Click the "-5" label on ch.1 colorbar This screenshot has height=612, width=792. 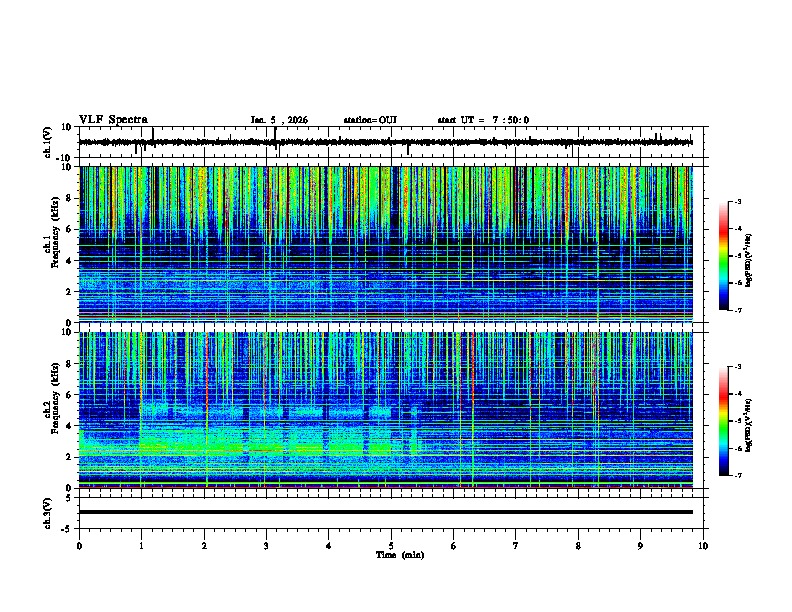coord(738,256)
